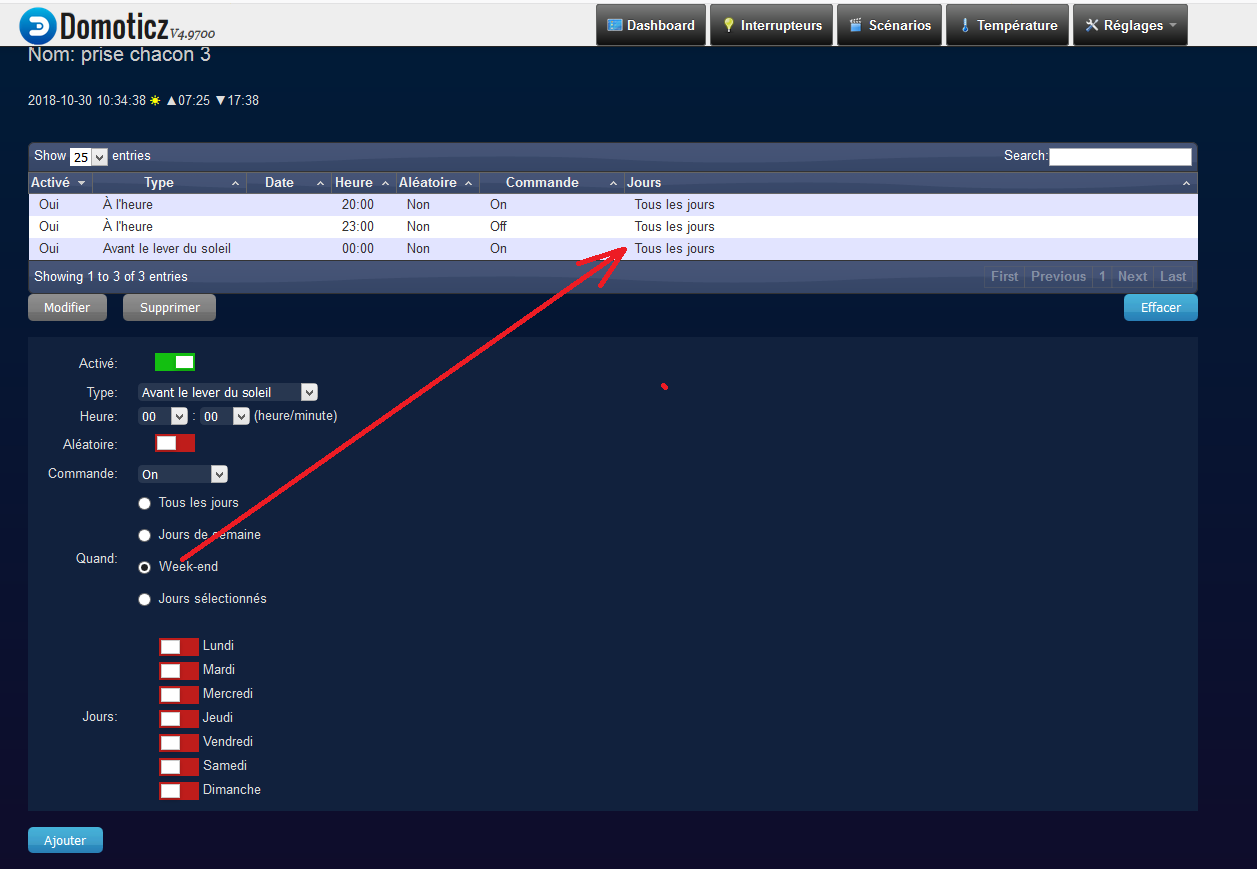Open the Show entries count dropdown
The image size is (1257, 869).
click(x=88, y=157)
